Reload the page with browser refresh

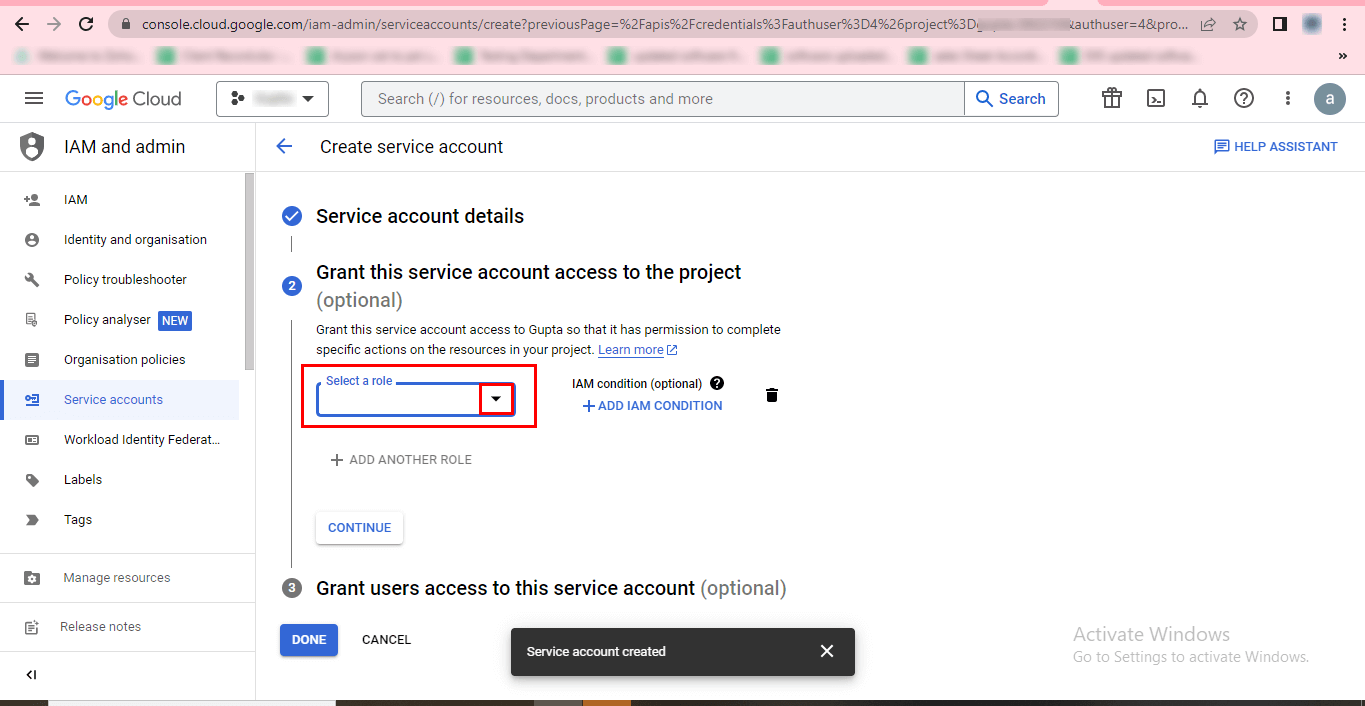point(86,24)
